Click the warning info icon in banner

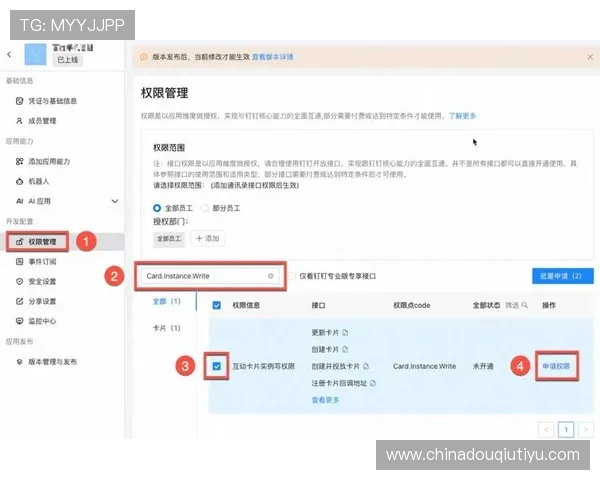(x=143, y=57)
